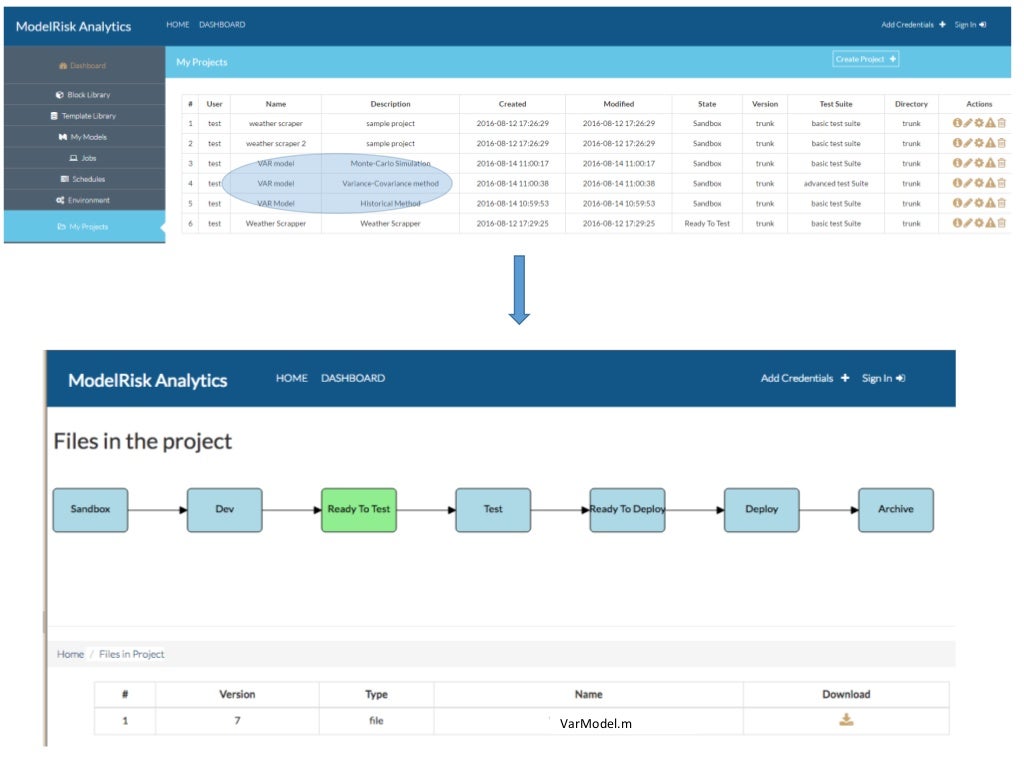The image size is (1024, 768).
Task: Show info for the Monte-Carlo Simulation project
Action: [957, 163]
